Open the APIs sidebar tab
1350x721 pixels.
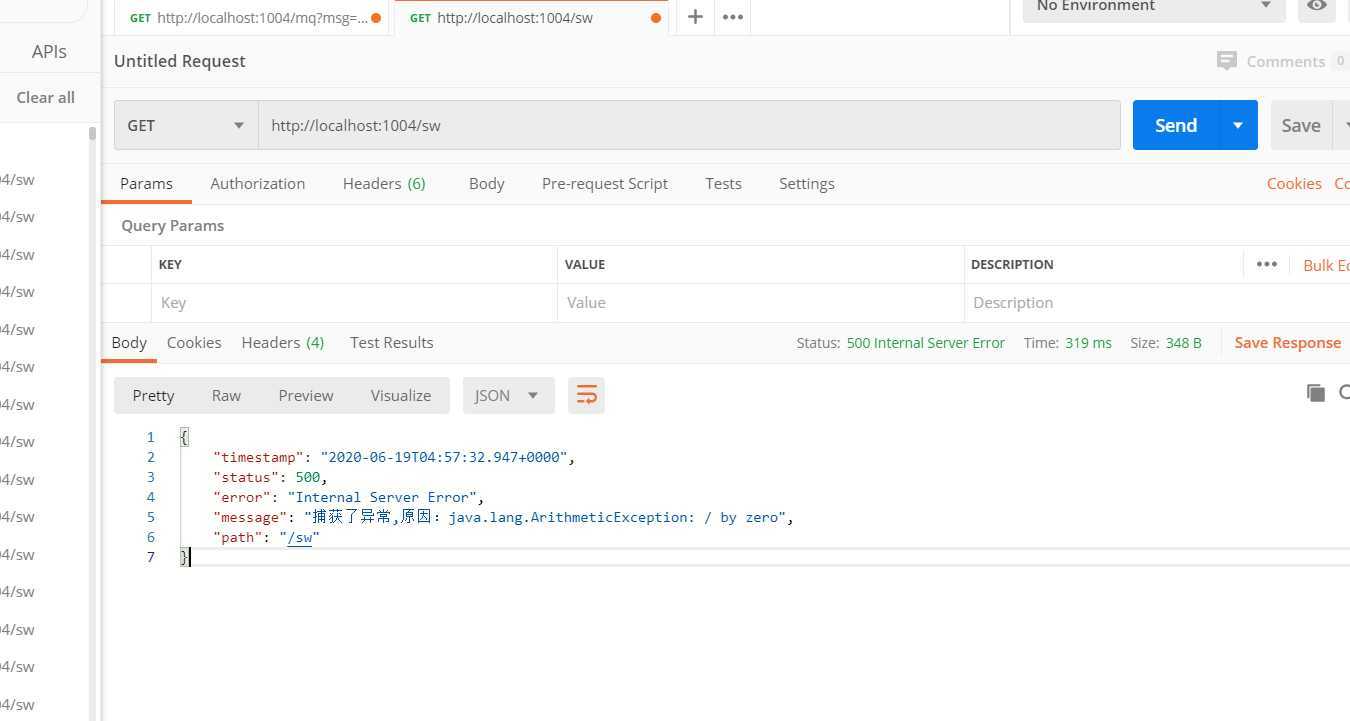coord(49,51)
